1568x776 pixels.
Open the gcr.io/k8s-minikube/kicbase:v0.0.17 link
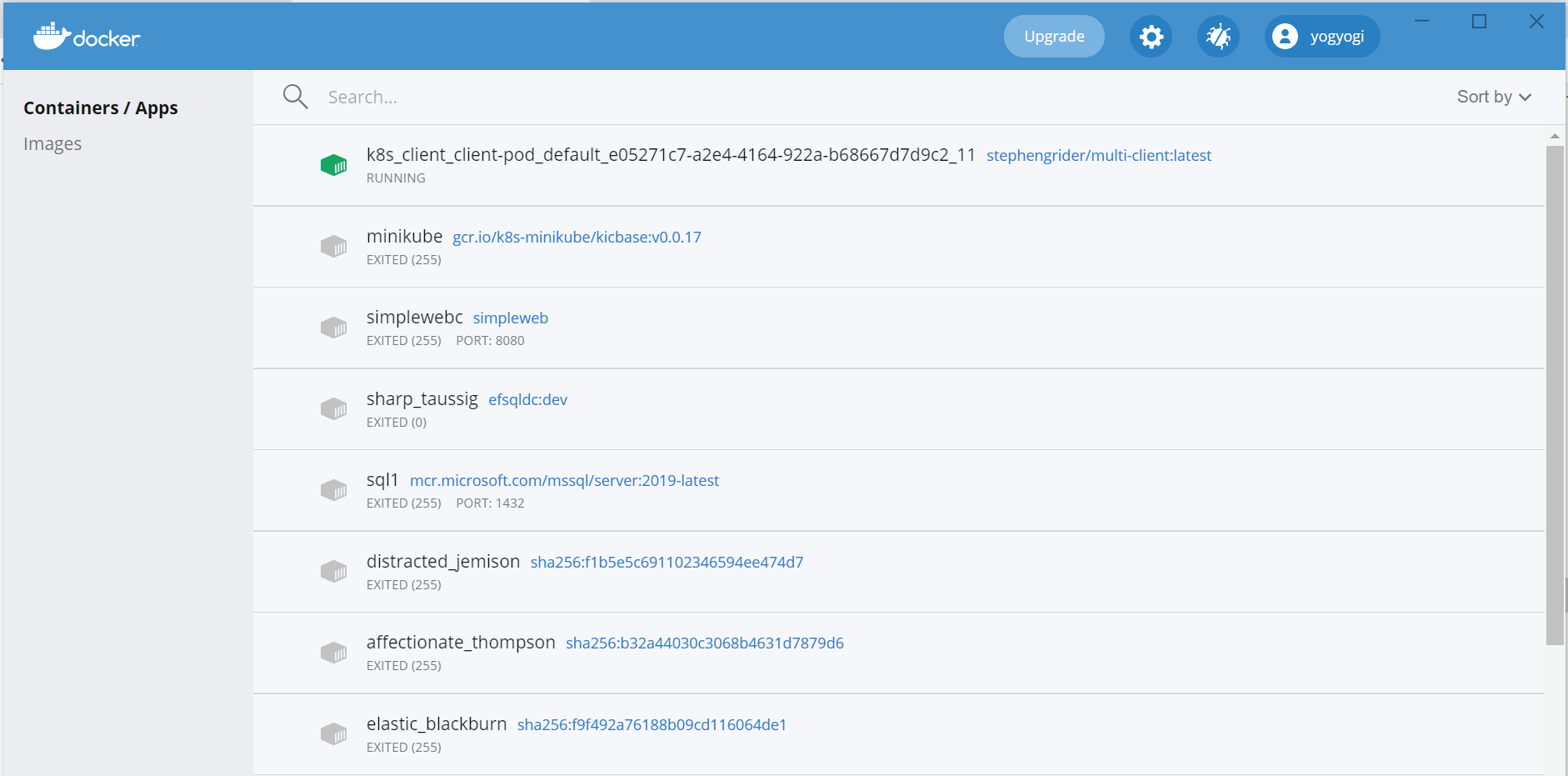[577, 238]
